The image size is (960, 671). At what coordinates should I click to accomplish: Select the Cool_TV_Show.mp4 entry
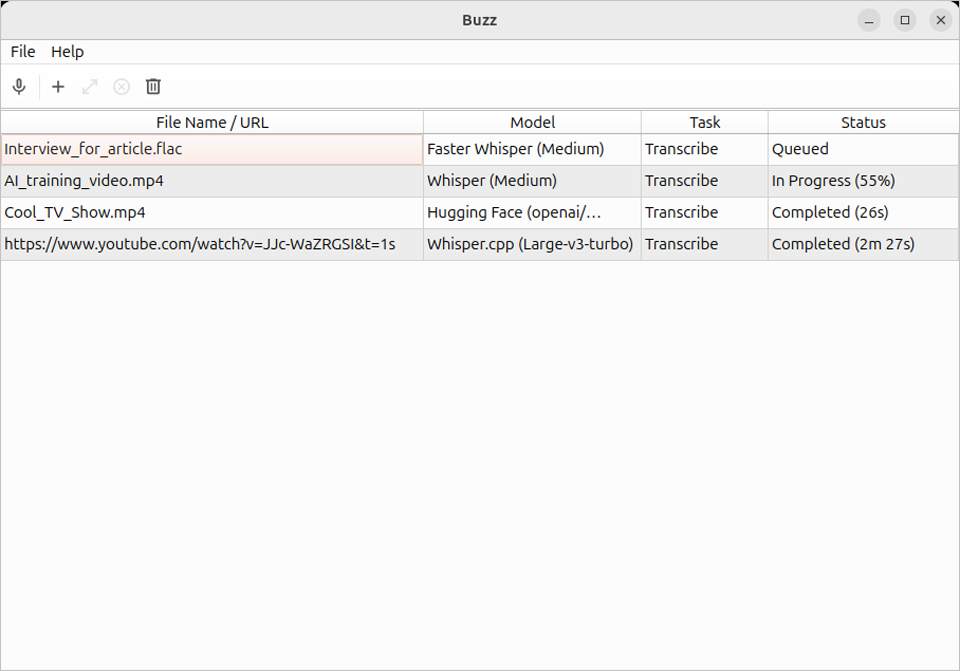pyautogui.click(x=75, y=213)
